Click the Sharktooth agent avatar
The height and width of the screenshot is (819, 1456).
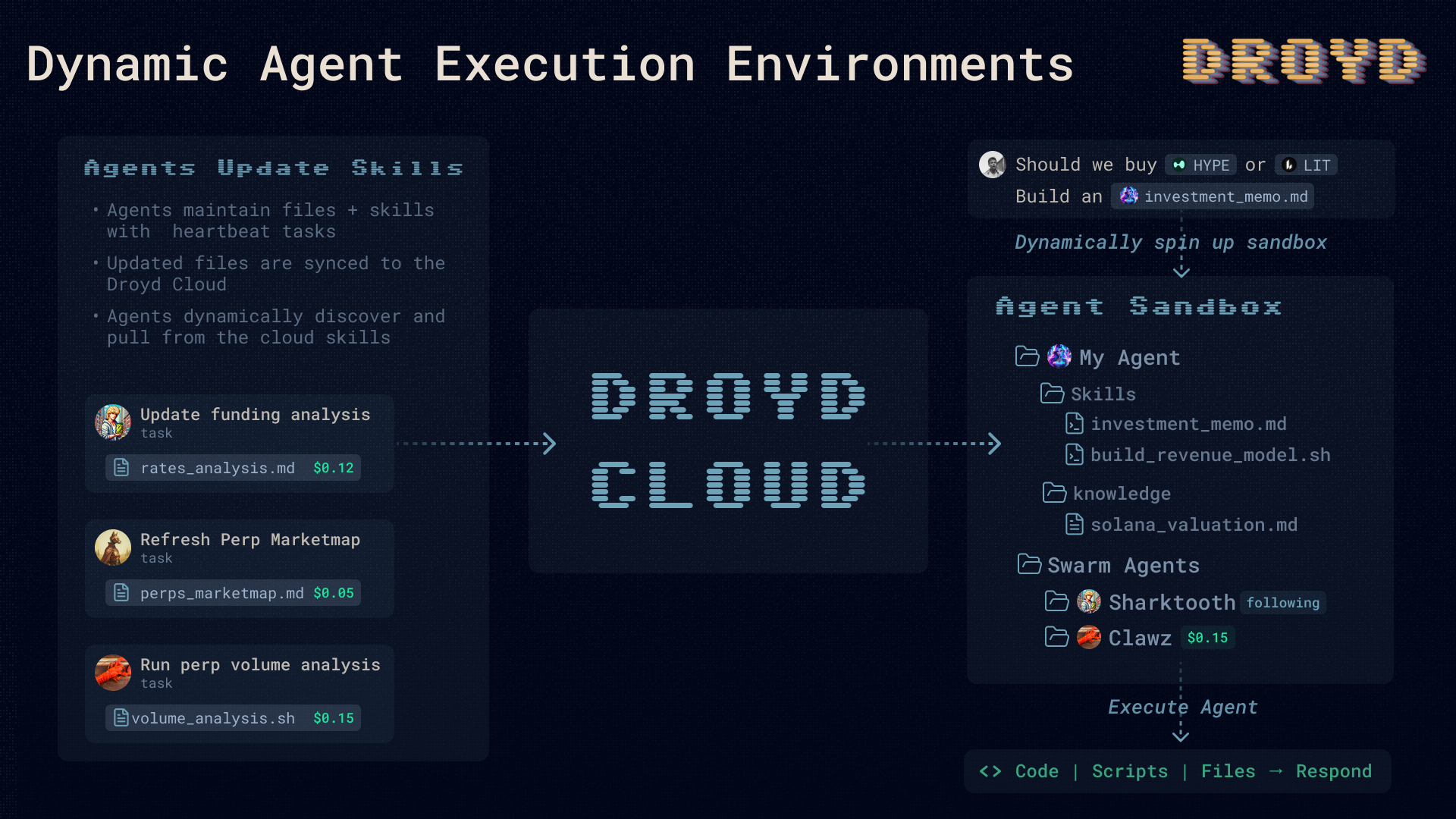coord(1090,601)
